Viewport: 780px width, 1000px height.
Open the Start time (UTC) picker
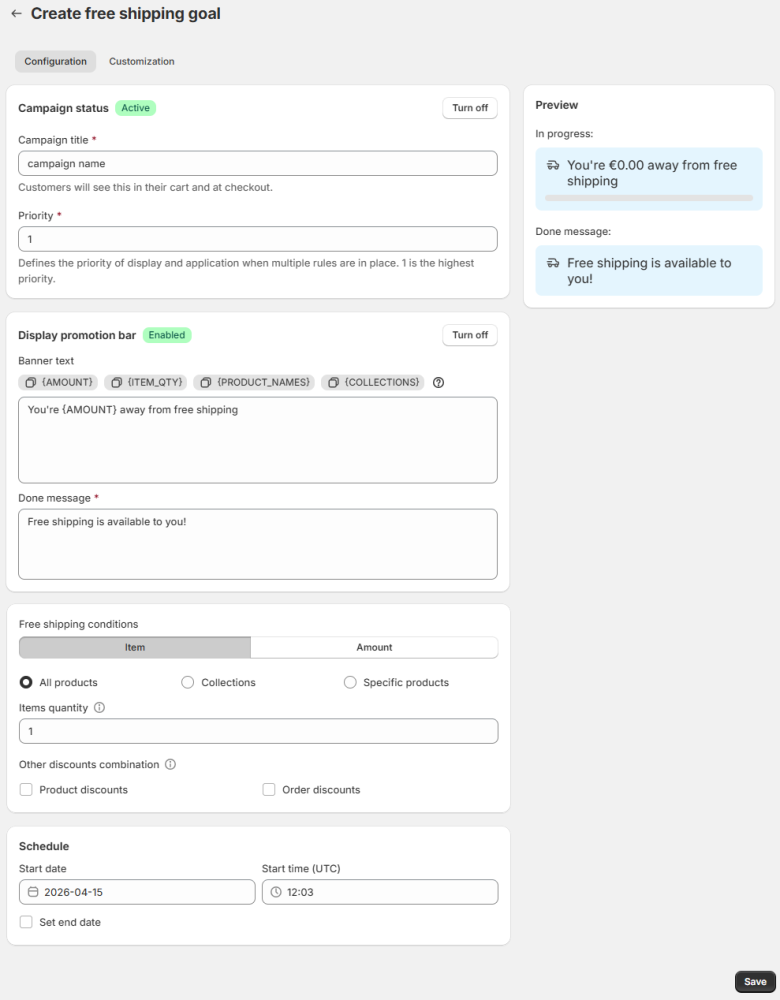coord(379,892)
